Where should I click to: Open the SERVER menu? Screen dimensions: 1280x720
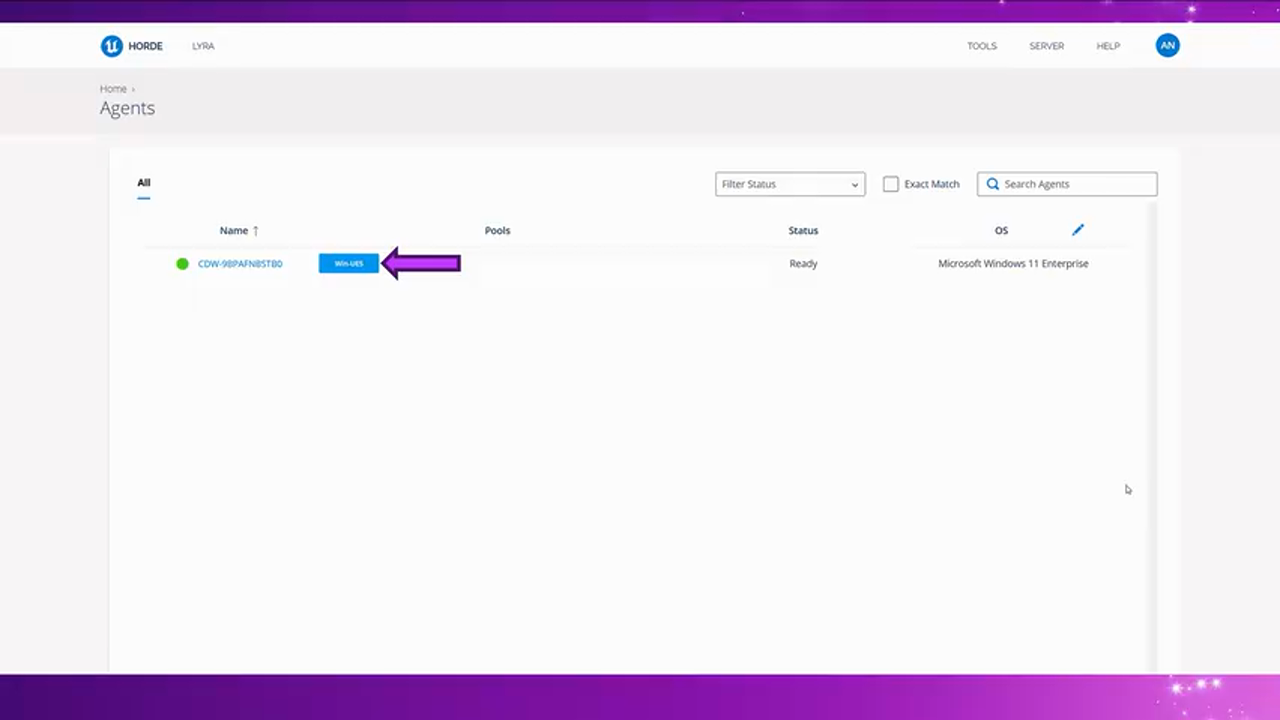point(1046,46)
